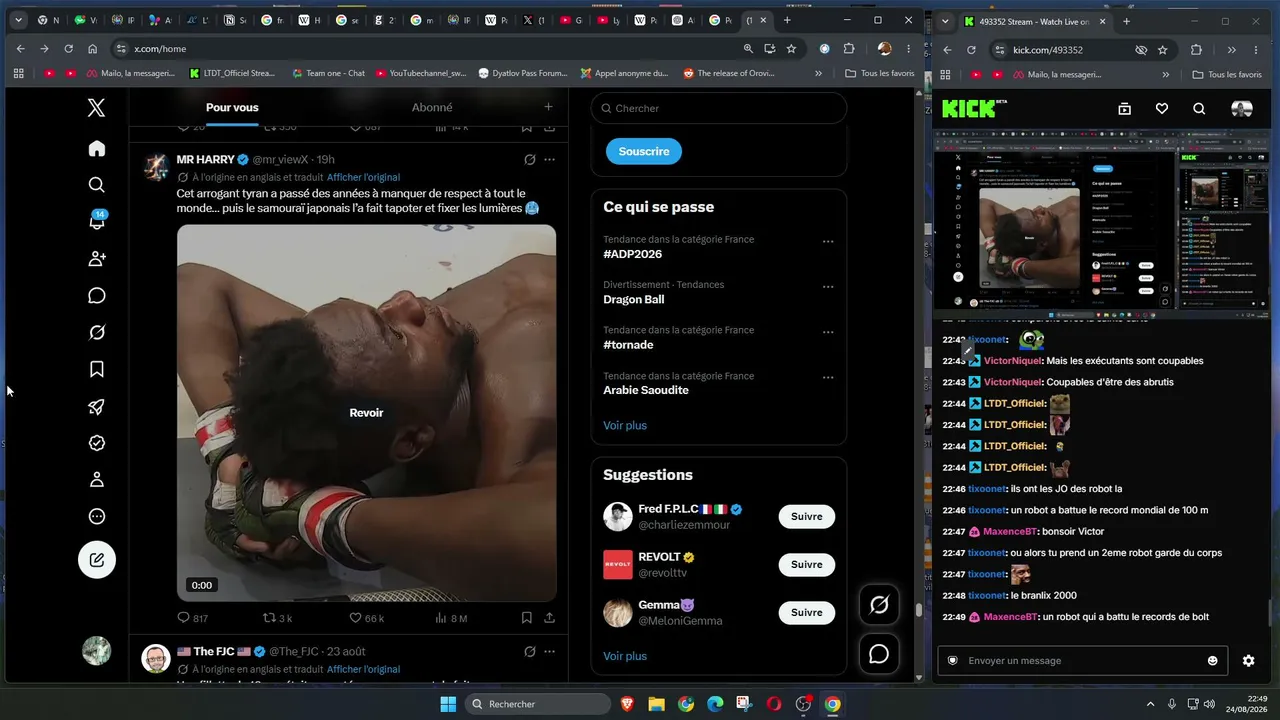Open the floating Grok button
1280x720 pixels.
pos(879,604)
